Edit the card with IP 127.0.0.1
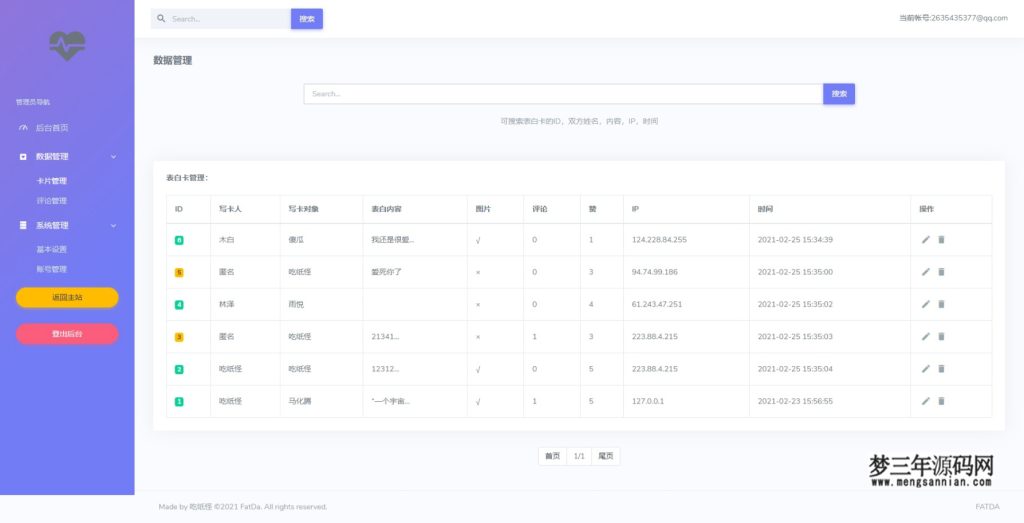The image size is (1024, 523). (925, 401)
